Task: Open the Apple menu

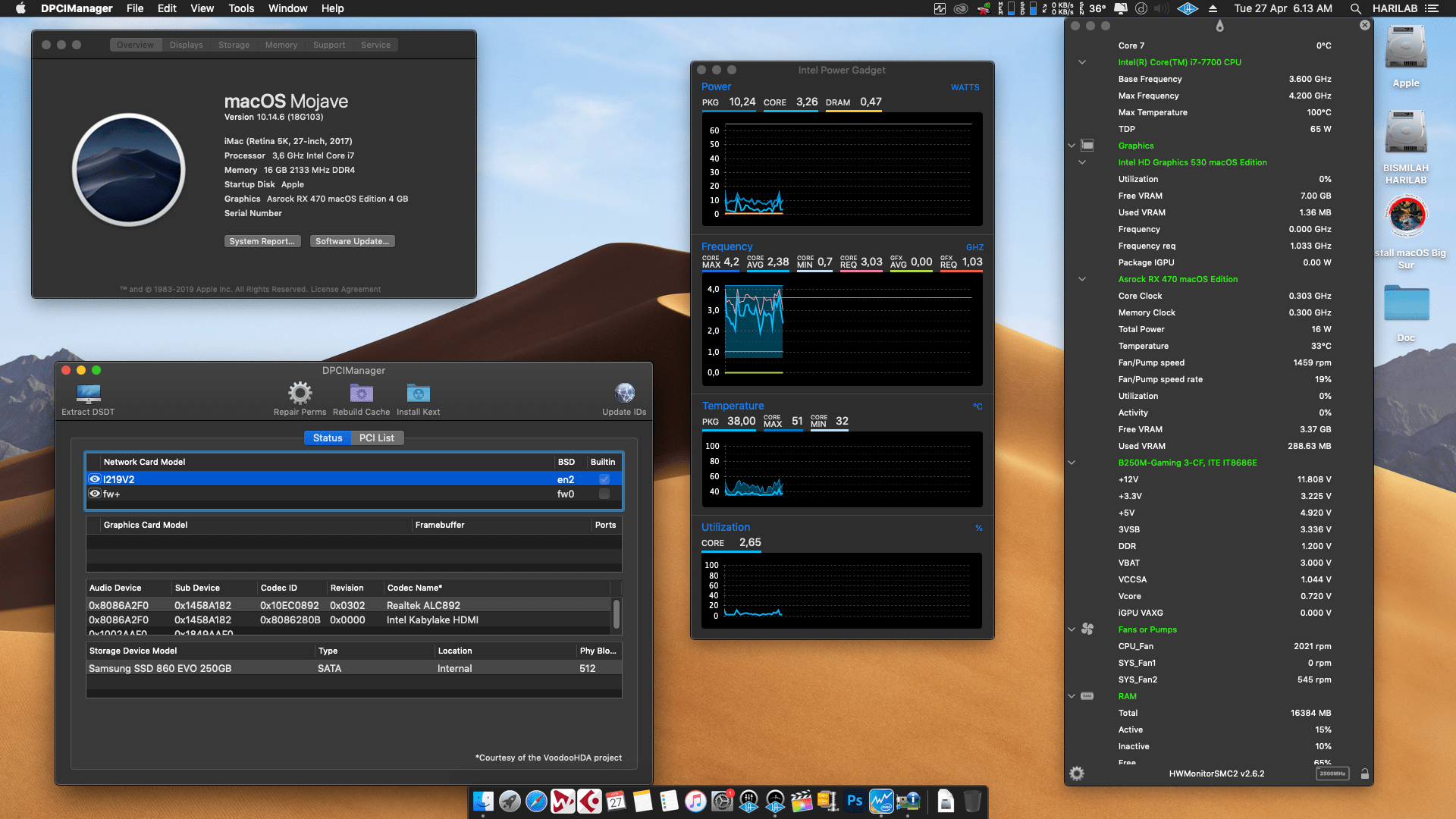Action: [20, 8]
